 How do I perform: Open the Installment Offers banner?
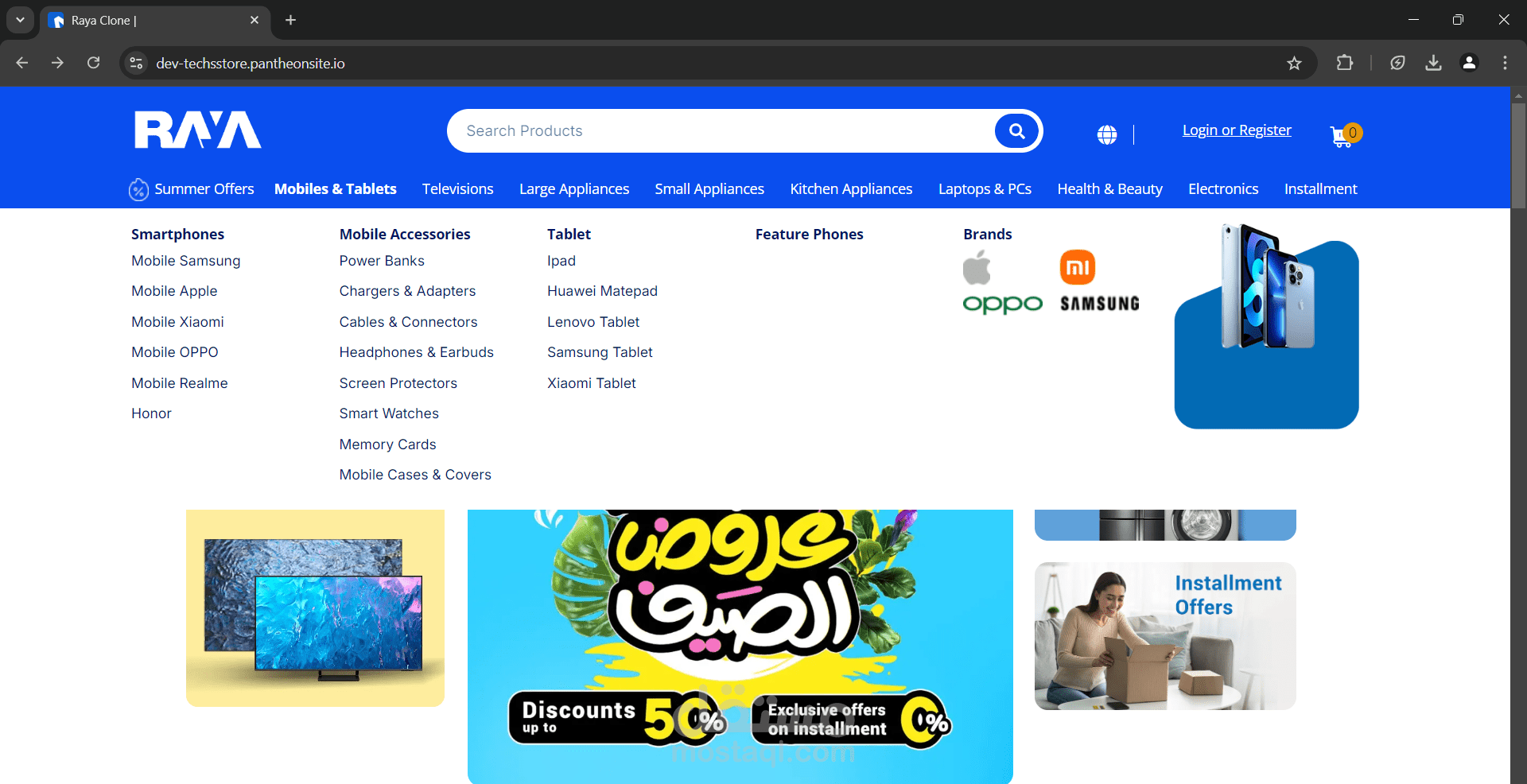click(1165, 636)
